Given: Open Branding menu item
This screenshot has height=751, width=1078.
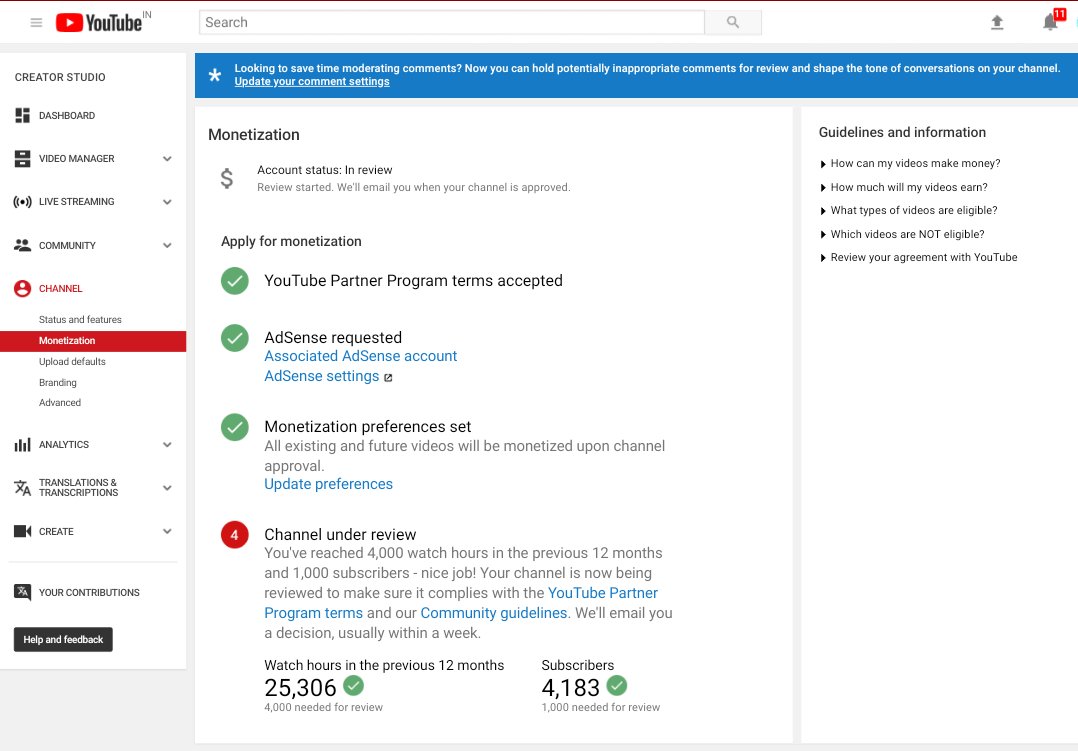Looking at the screenshot, I should pyautogui.click(x=58, y=382).
